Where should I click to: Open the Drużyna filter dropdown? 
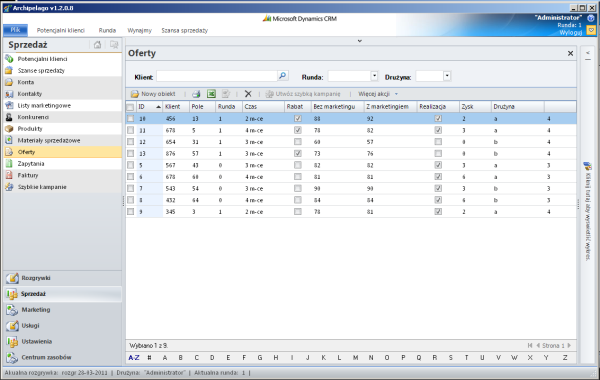click(447, 76)
